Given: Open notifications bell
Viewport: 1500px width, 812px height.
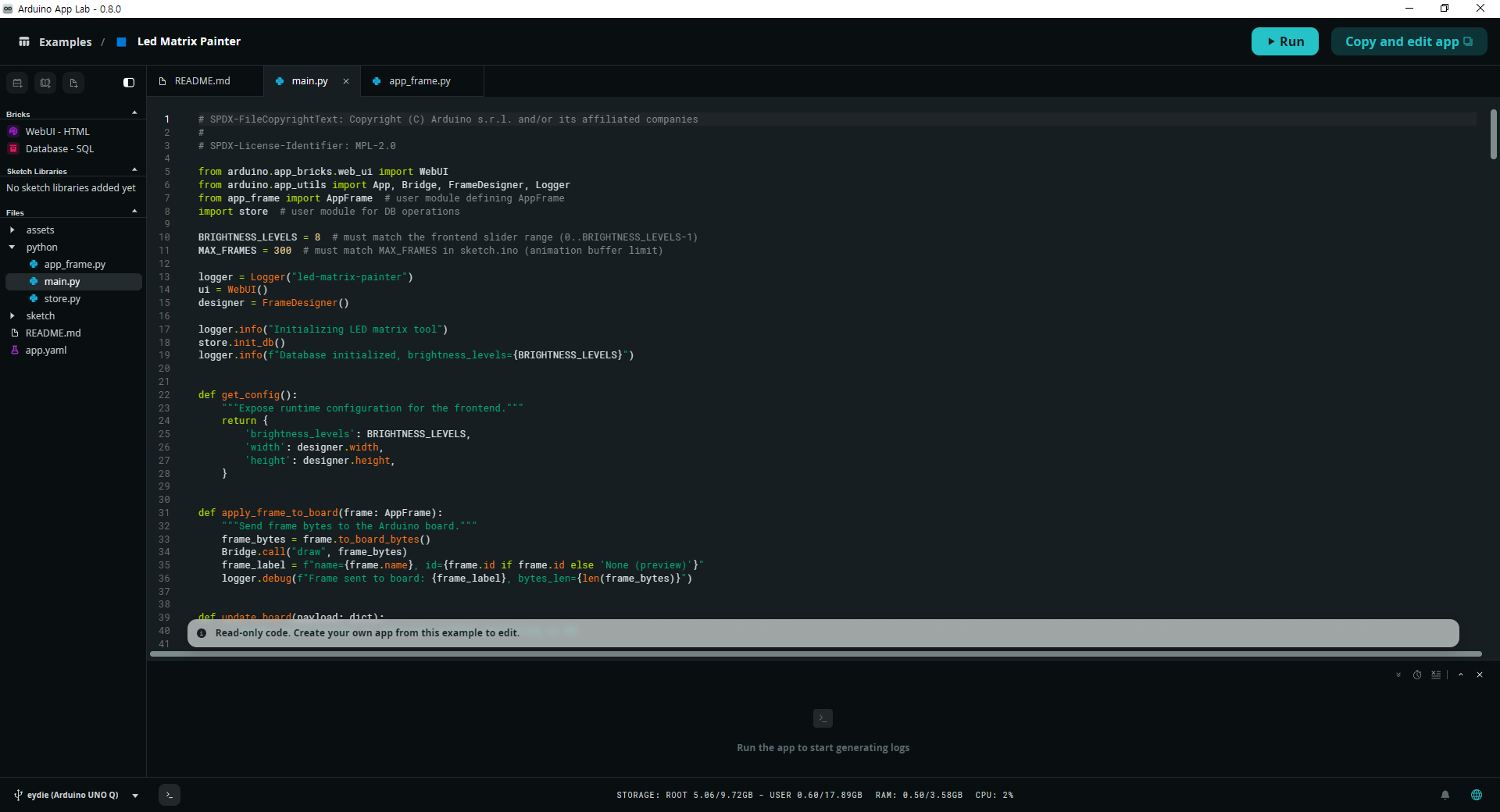Looking at the screenshot, I should pos(1445,795).
